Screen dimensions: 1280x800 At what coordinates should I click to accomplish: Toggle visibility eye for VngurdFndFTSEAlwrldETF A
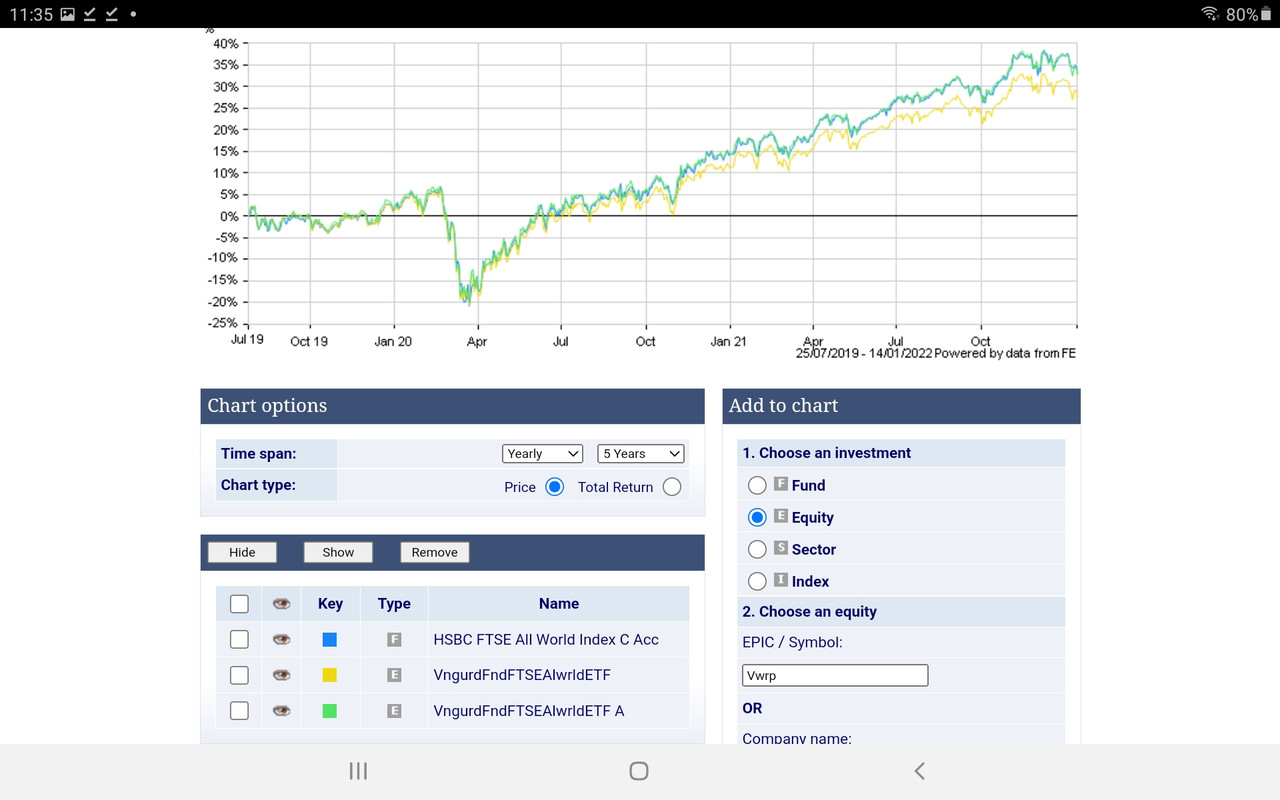click(282, 711)
